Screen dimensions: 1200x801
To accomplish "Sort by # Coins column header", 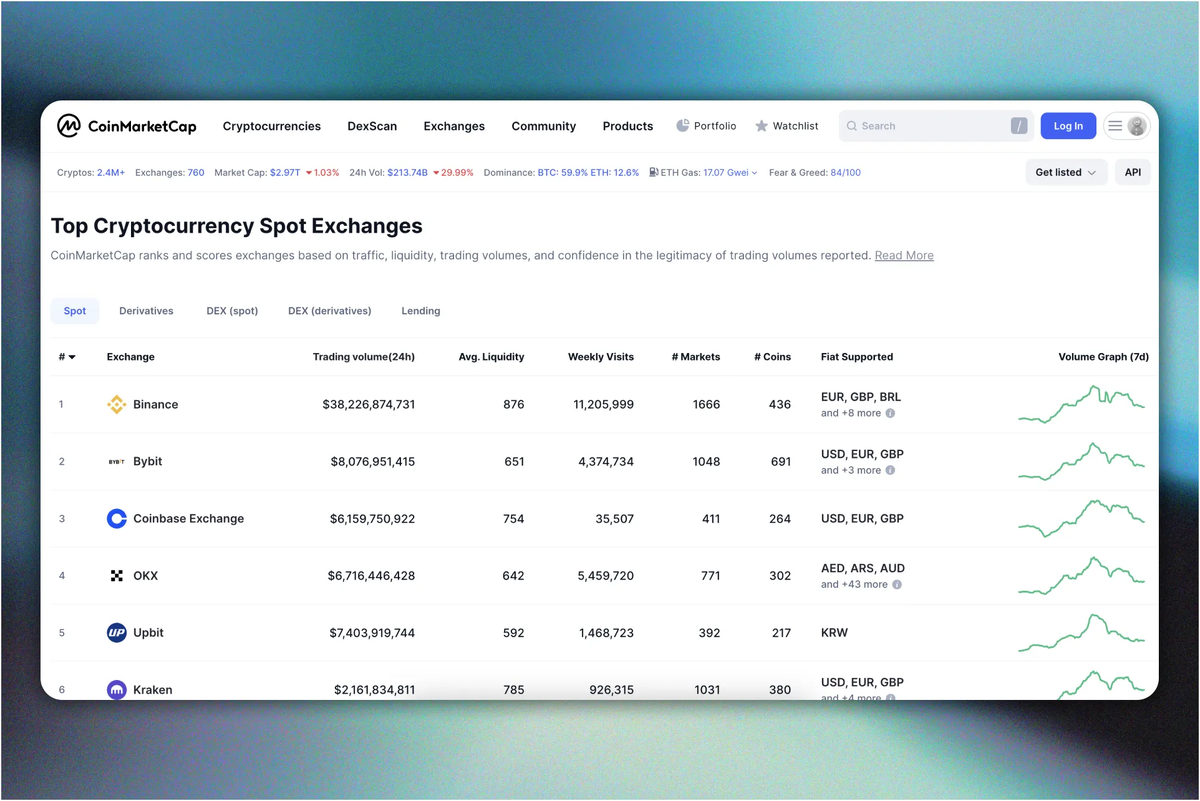I will (x=773, y=357).
